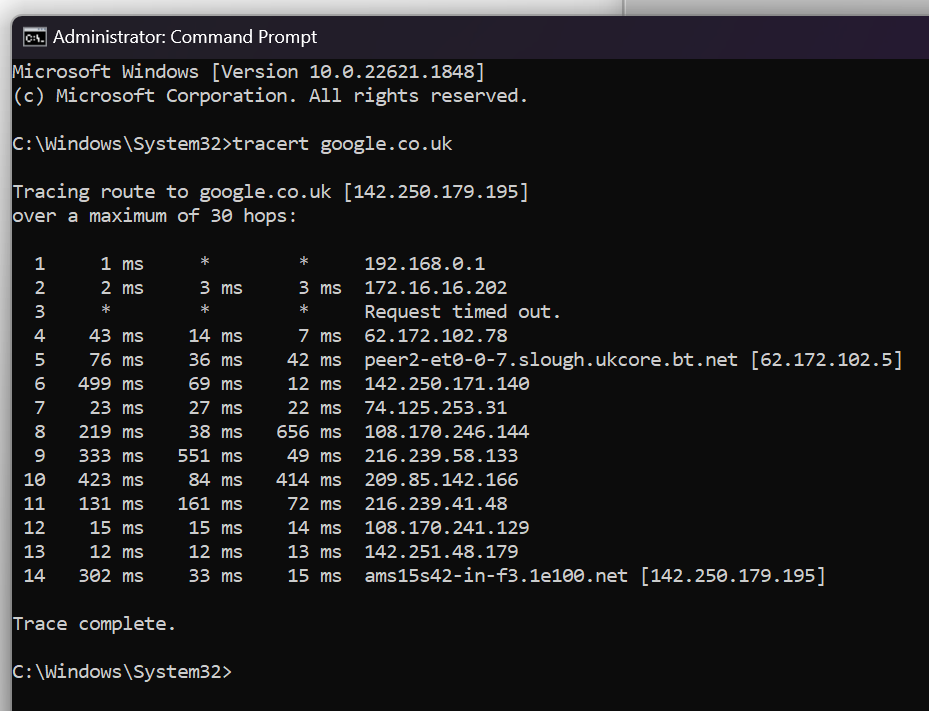Click the Request timed out message

(x=462, y=312)
